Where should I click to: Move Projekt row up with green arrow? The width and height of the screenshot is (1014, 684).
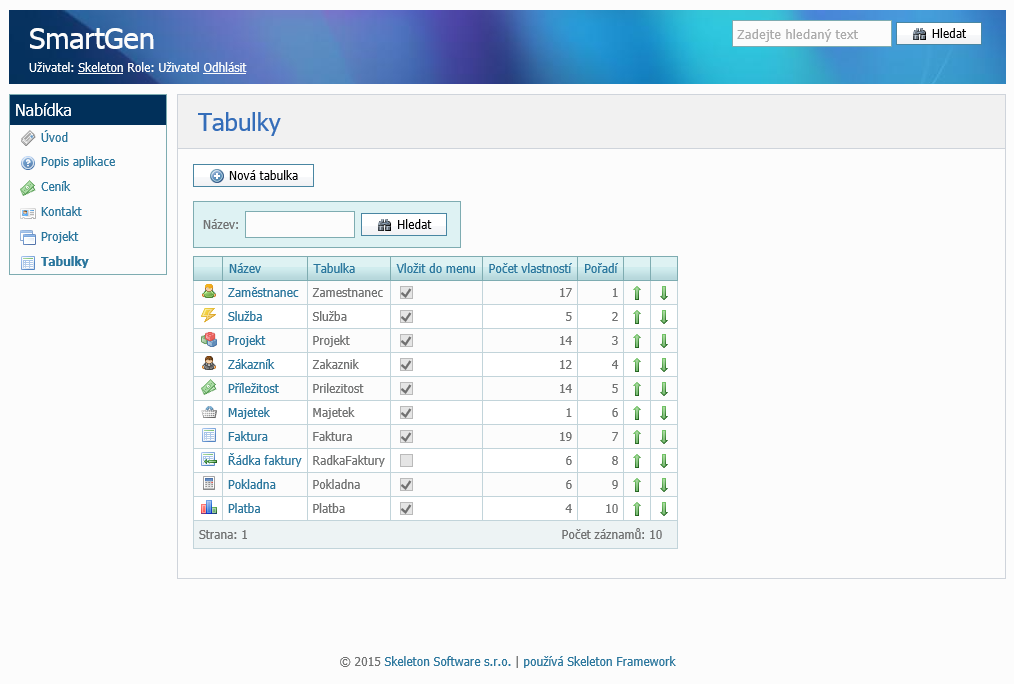pyautogui.click(x=637, y=341)
